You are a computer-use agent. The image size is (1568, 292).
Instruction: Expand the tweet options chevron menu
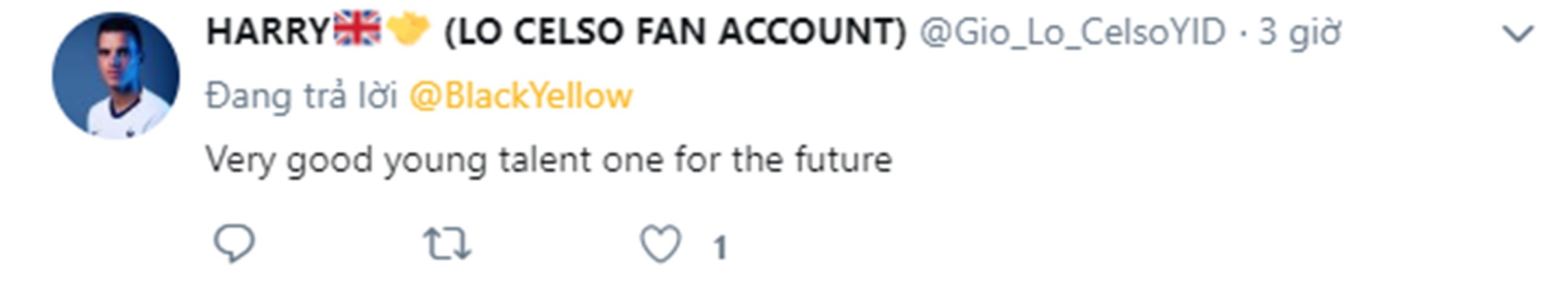(1519, 34)
